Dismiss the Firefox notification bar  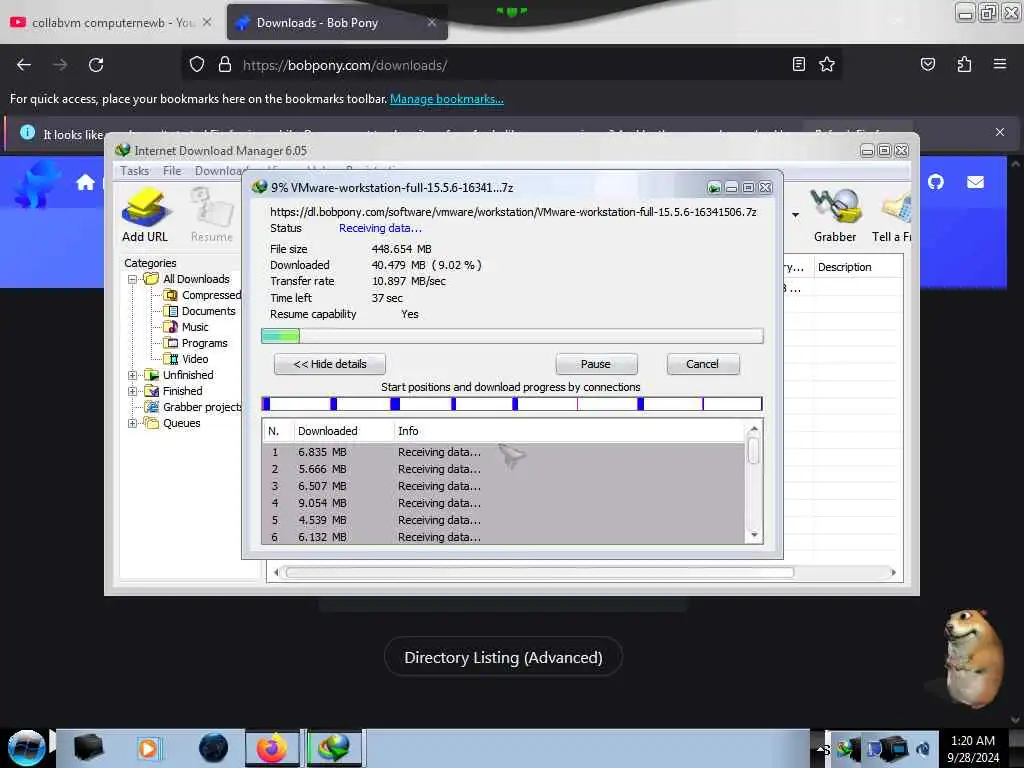[1000, 132]
